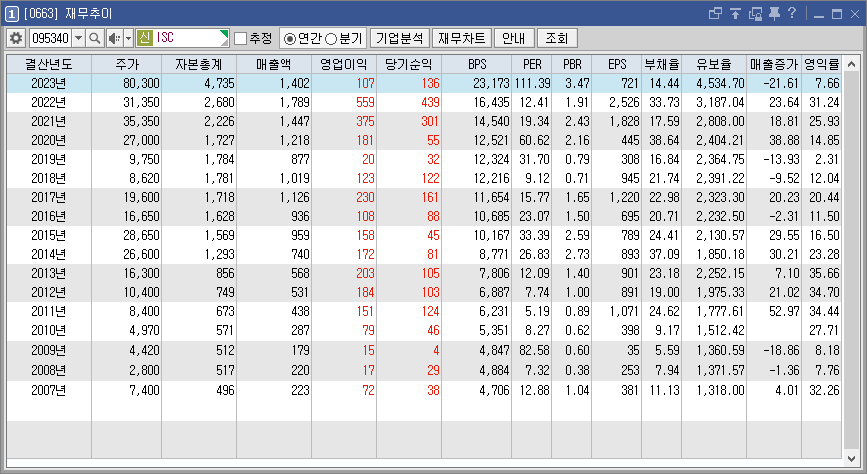Screen dimensions: 867x474
Task: Click the 주가 column header
Action: (x=127, y=64)
